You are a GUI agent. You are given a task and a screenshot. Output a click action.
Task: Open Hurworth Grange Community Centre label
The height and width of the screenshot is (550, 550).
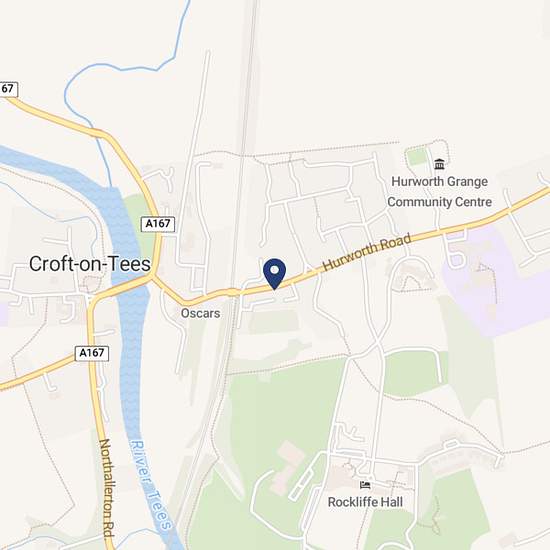[x=439, y=192]
